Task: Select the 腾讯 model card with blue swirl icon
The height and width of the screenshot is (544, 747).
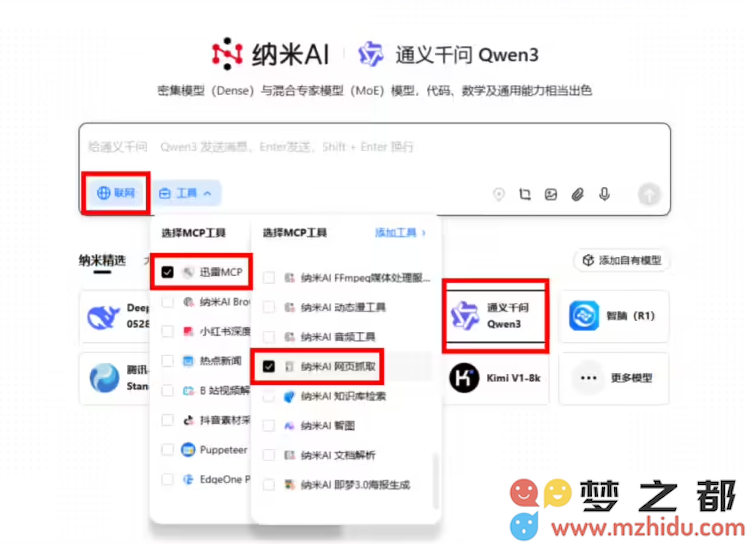Action: point(115,378)
